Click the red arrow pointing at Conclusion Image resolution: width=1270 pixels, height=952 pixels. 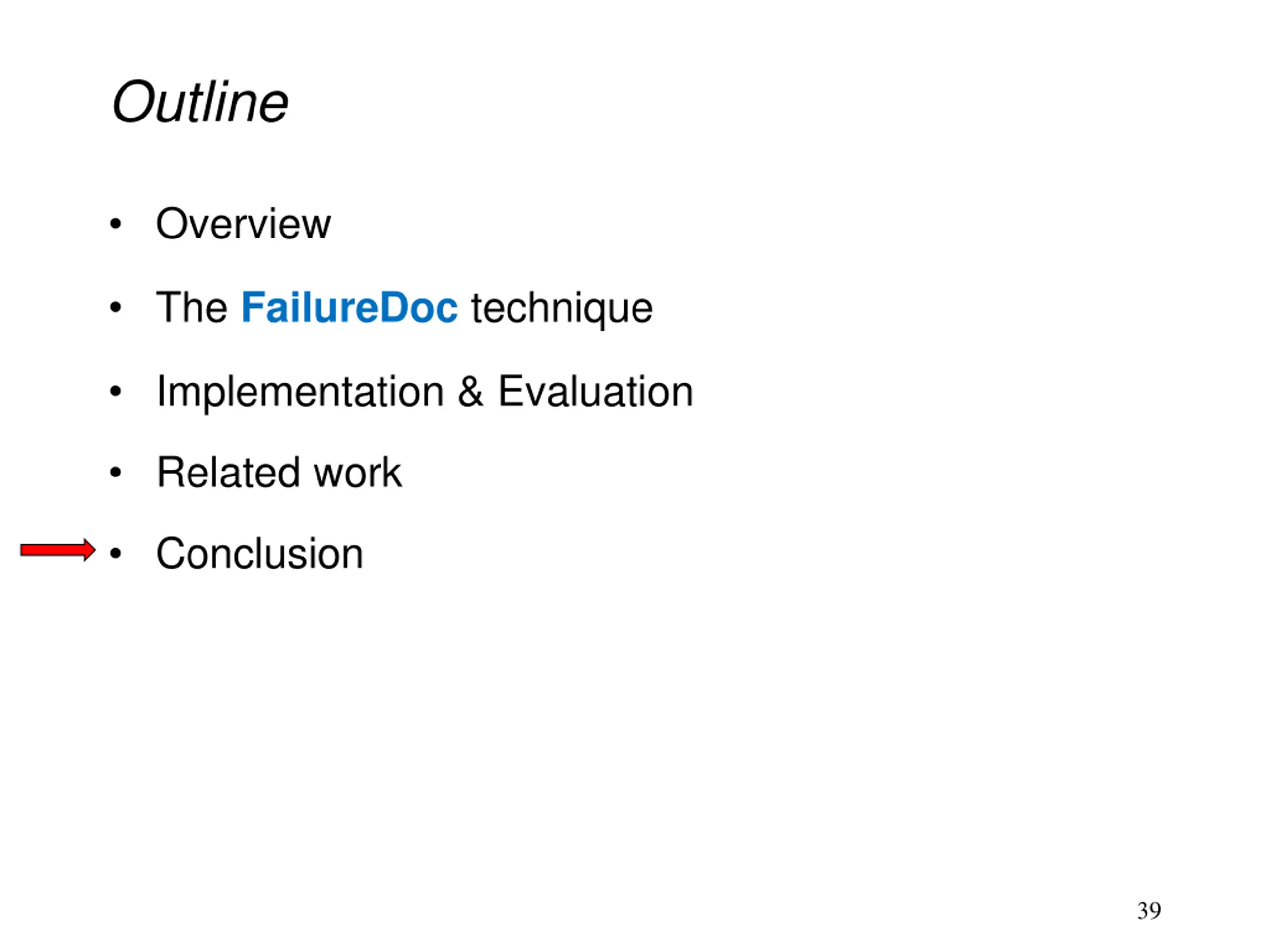tap(58, 550)
